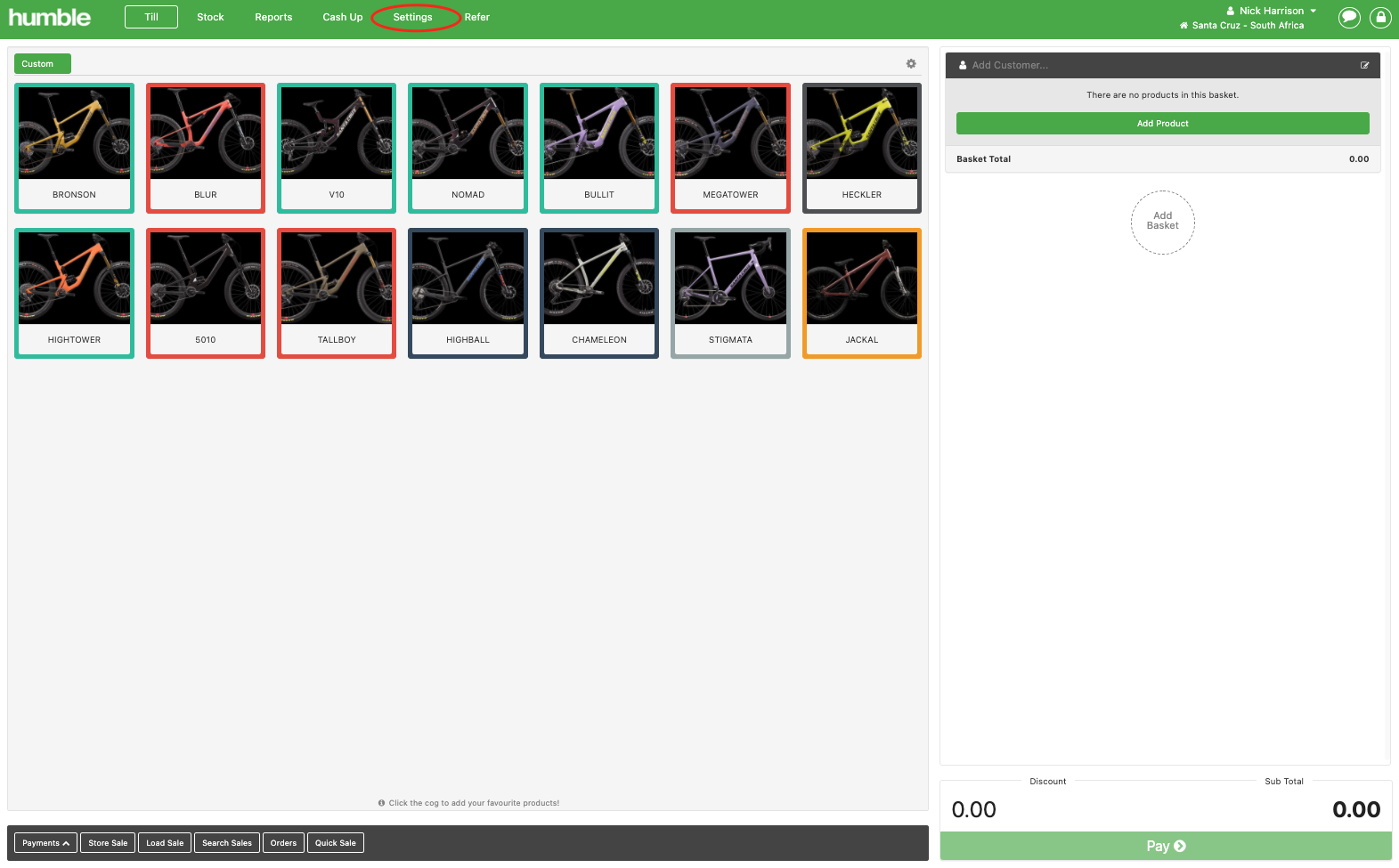Select the BLUR product tile
Image resolution: width=1399 pixels, height=868 pixels.
point(206,149)
